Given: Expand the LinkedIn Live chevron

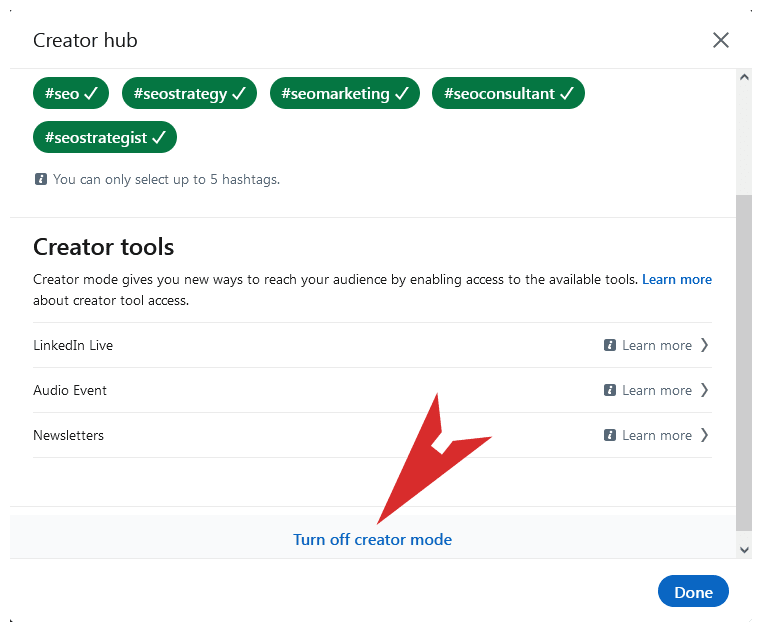Looking at the screenshot, I should [x=704, y=345].
